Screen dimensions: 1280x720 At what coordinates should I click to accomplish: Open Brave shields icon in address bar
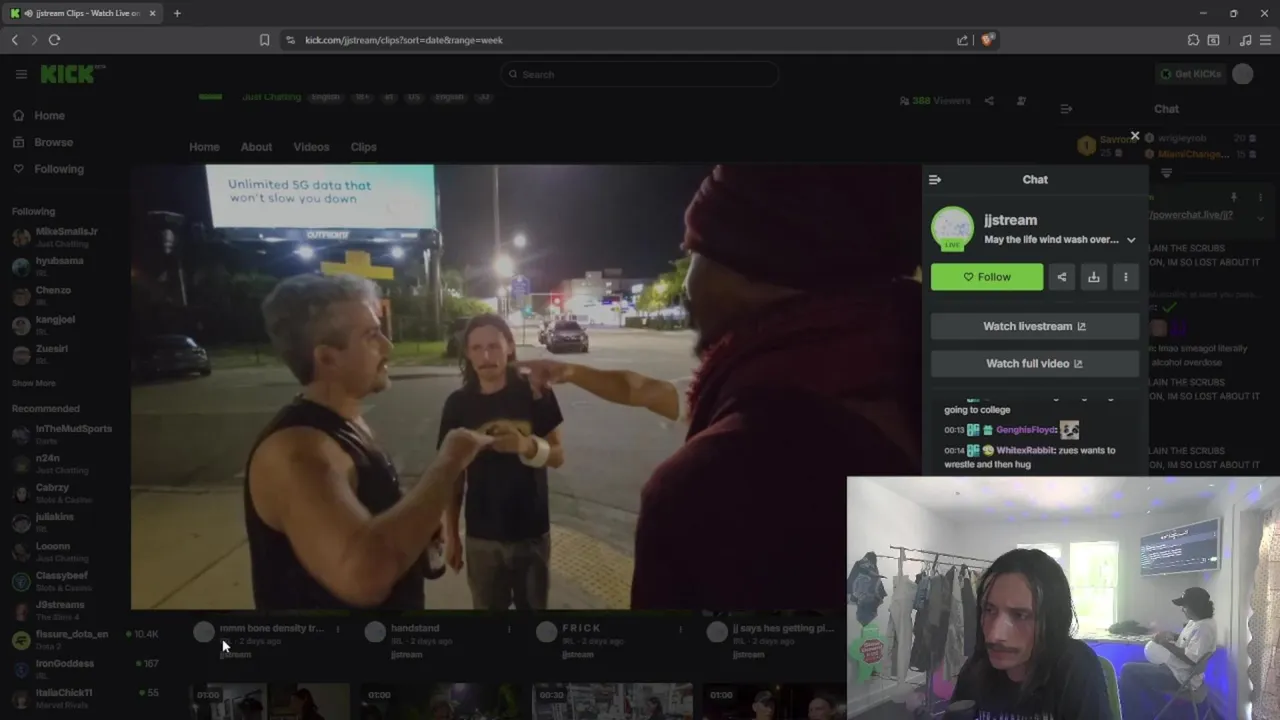click(x=987, y=40)
